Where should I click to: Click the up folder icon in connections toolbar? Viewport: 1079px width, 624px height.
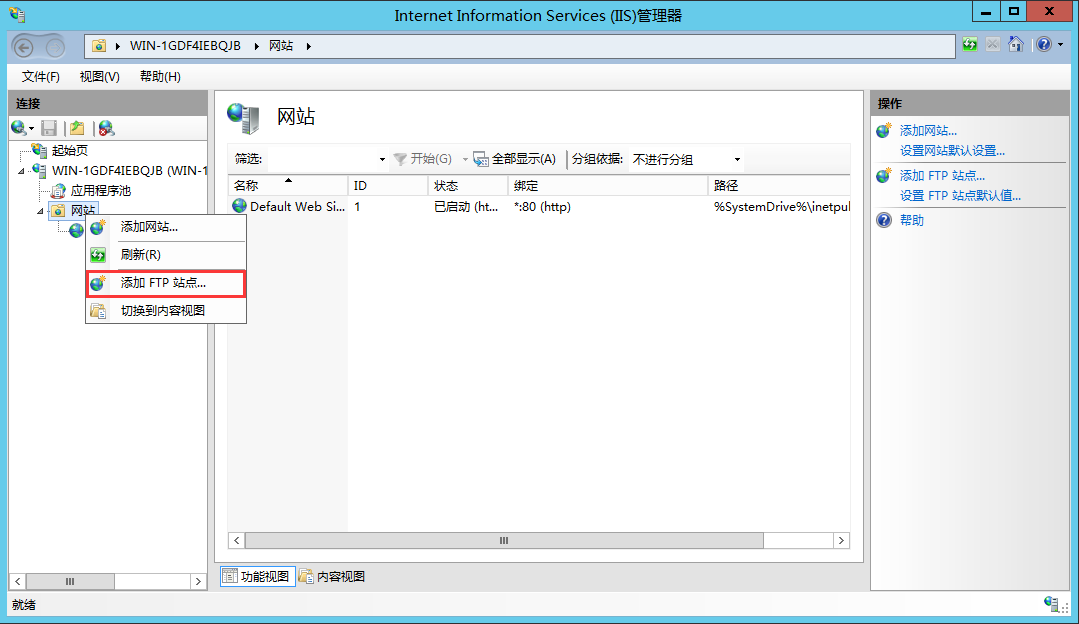click(x=77, y=128)
